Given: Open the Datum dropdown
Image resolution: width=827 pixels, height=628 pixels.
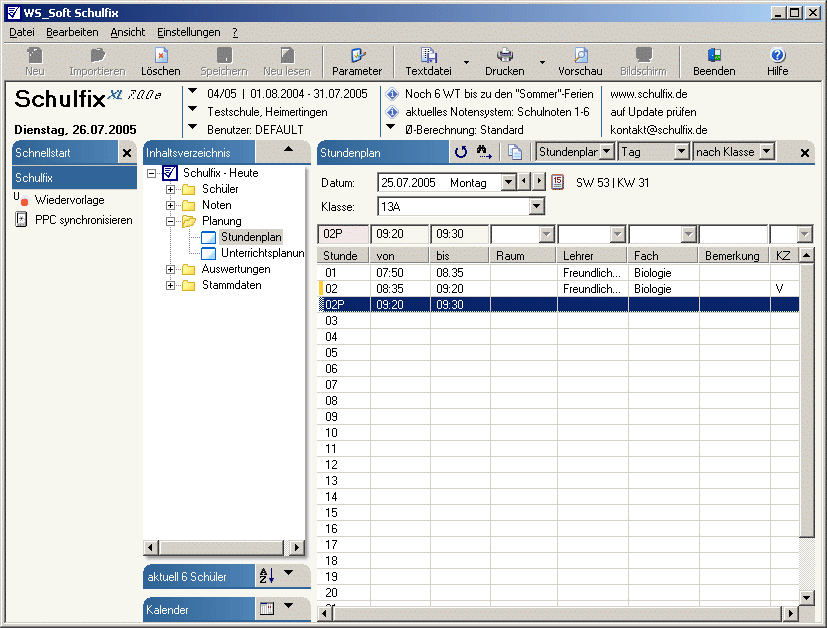Looking at the screenshot, I should (x=508, y=182).
